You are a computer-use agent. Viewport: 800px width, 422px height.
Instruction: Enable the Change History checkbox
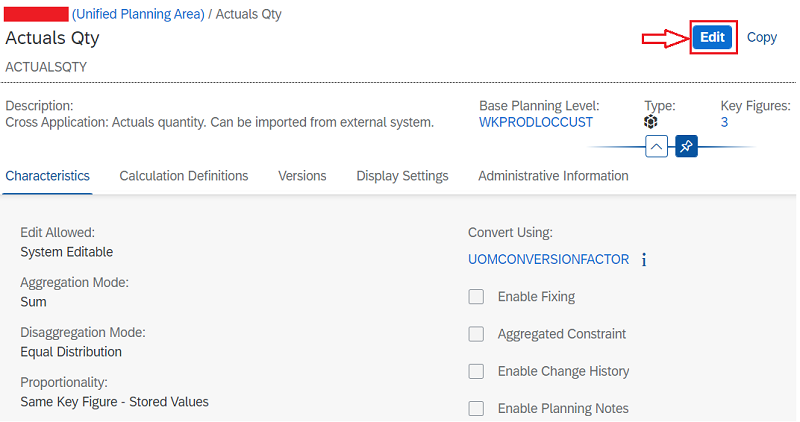[476, 371]
